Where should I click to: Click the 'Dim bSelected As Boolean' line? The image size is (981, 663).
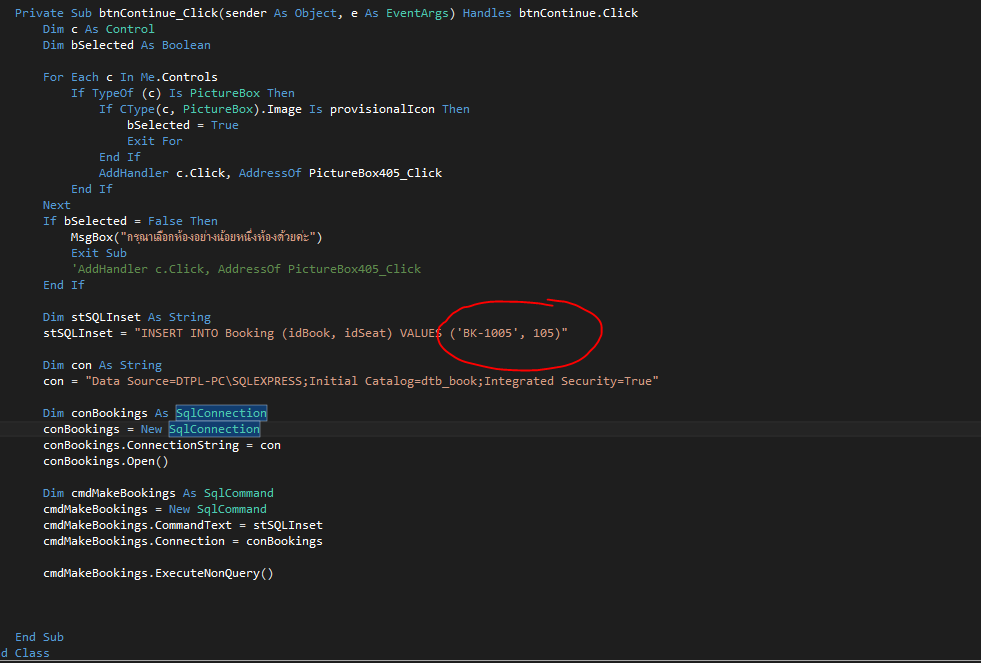point(126,45)
